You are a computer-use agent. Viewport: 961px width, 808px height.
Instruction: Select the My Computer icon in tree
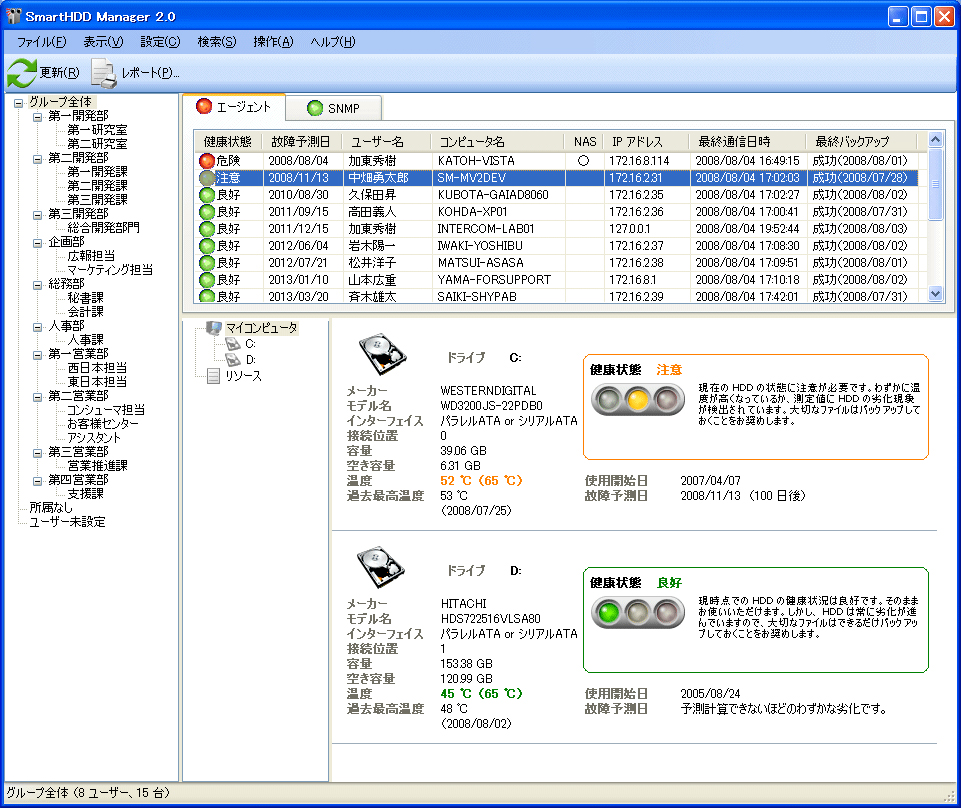click(x=214, y=327)
